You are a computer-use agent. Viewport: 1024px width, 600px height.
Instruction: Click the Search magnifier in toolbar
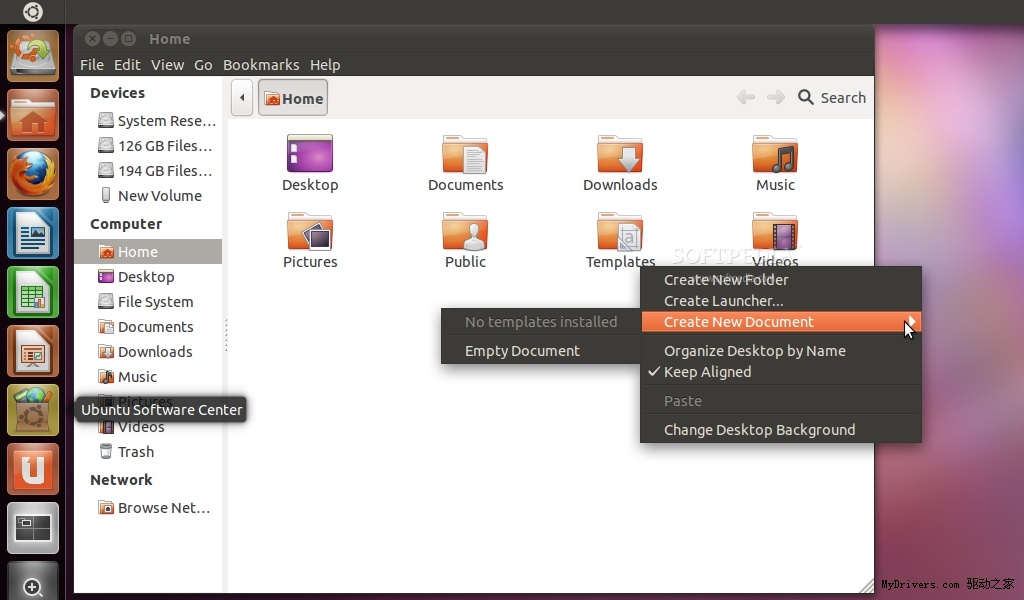806,97
